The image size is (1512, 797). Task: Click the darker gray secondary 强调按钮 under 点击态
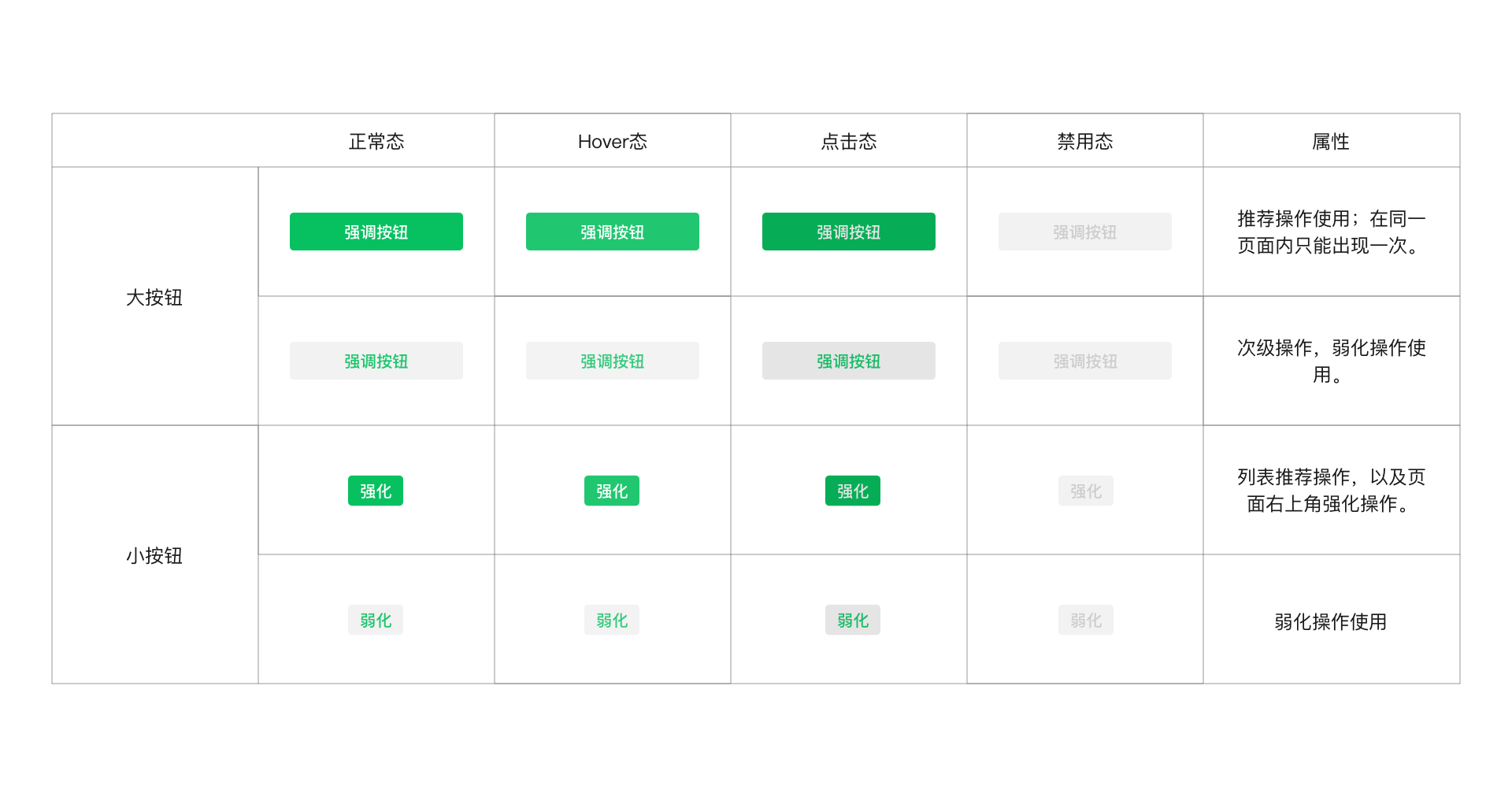849,361
